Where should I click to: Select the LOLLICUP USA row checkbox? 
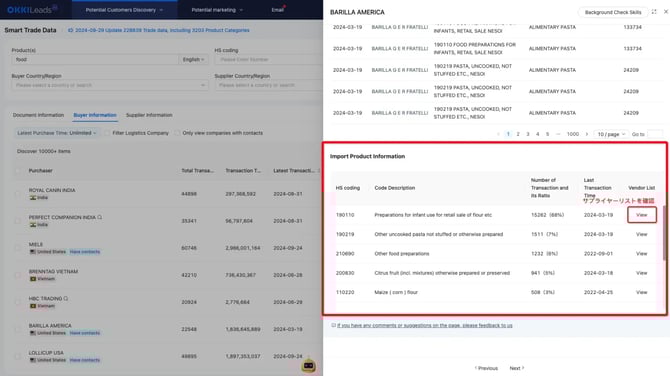18,356
